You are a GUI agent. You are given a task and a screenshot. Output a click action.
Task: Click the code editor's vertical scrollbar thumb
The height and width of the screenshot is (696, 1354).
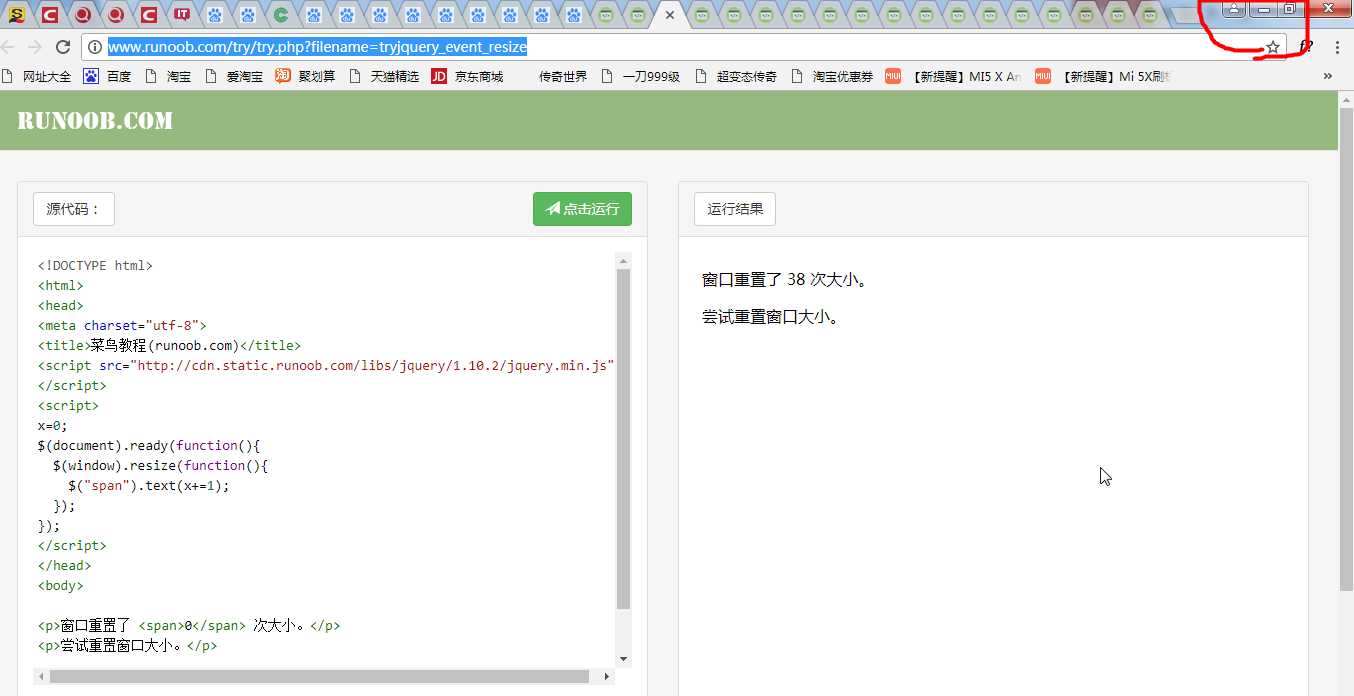pyautogui.click(x=624, y=439)
